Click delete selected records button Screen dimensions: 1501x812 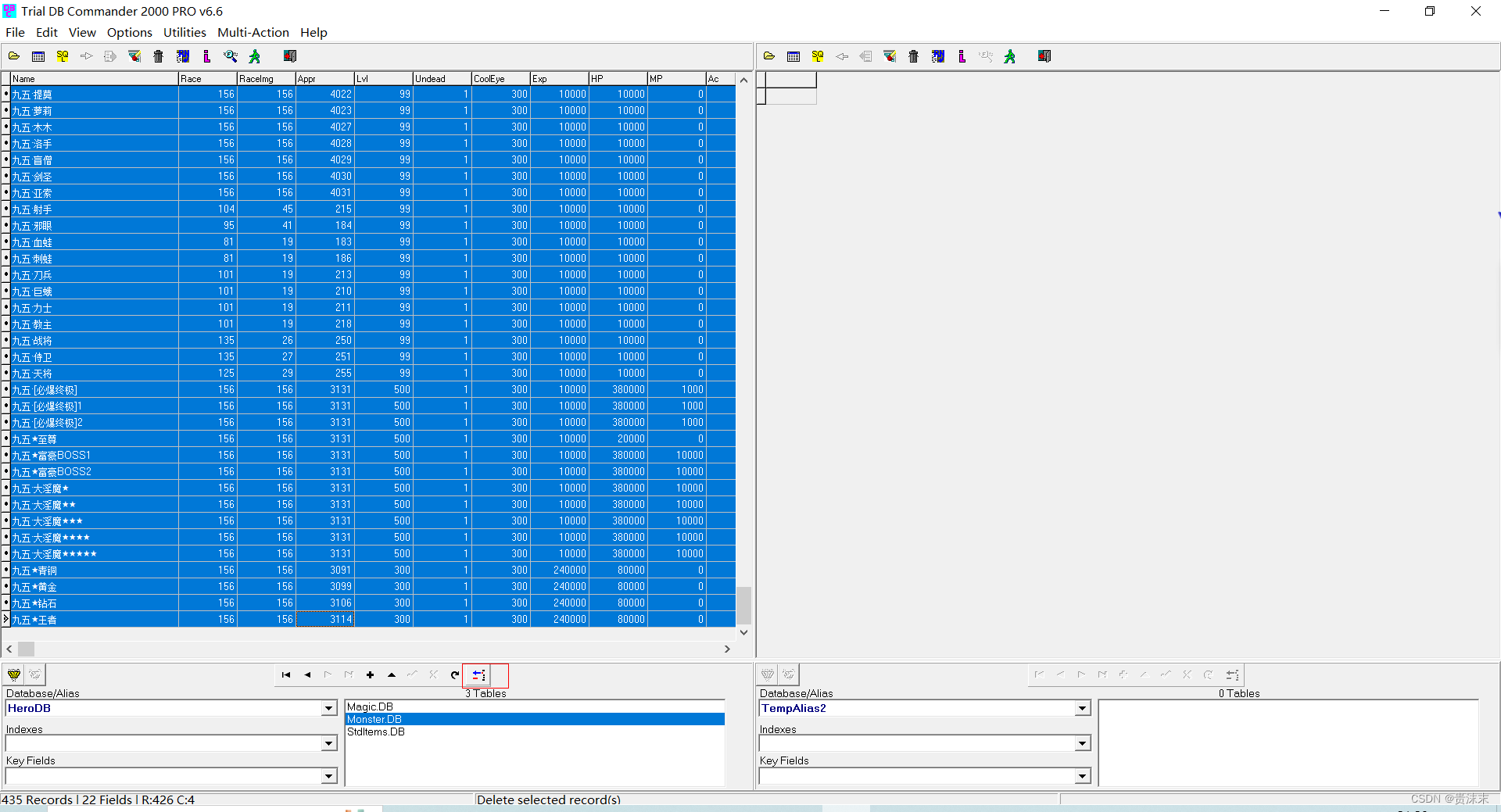478,675
